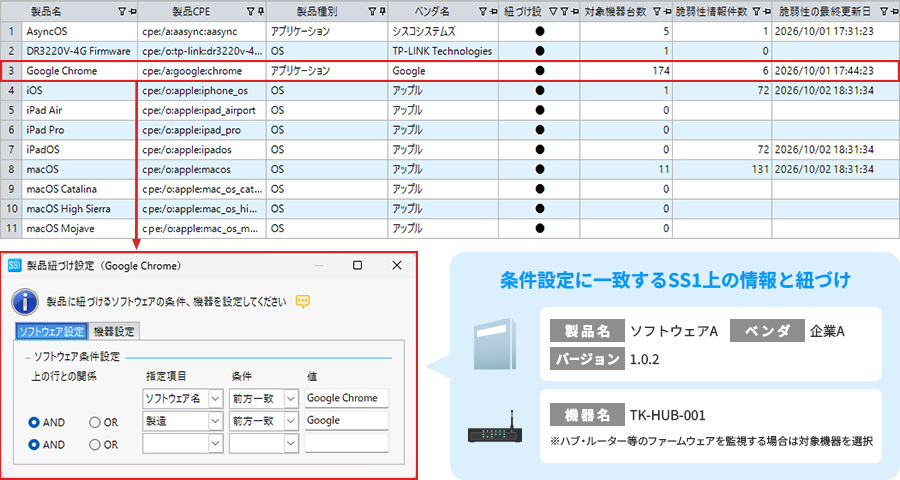Screen dimensions: 900x480
Task: Open the filter for the 製品種別 column
Action: tap(372, 11)
